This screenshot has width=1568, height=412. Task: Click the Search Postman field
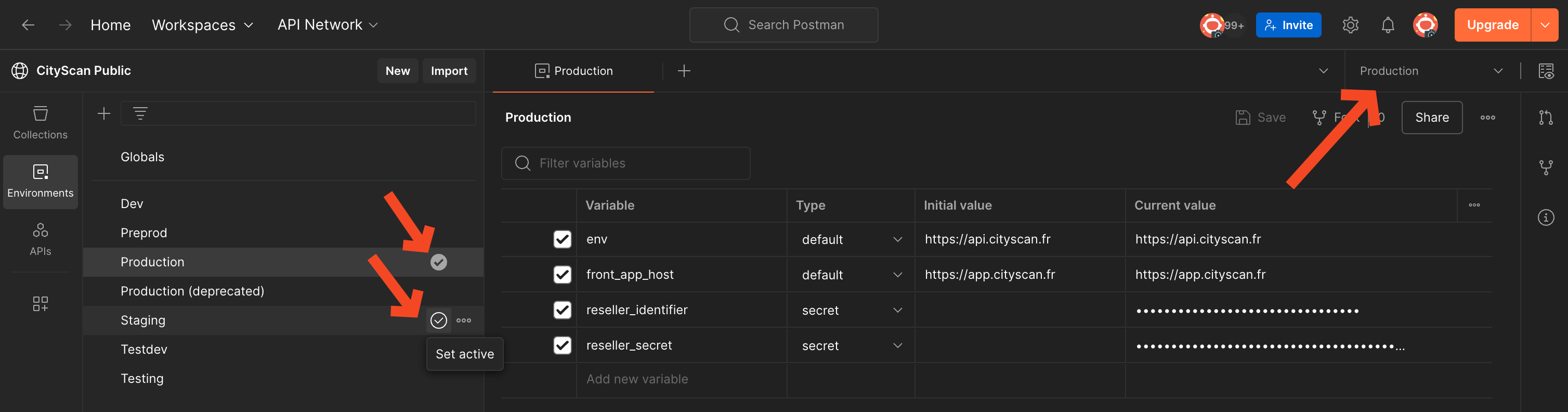click(x=783, y=25)
